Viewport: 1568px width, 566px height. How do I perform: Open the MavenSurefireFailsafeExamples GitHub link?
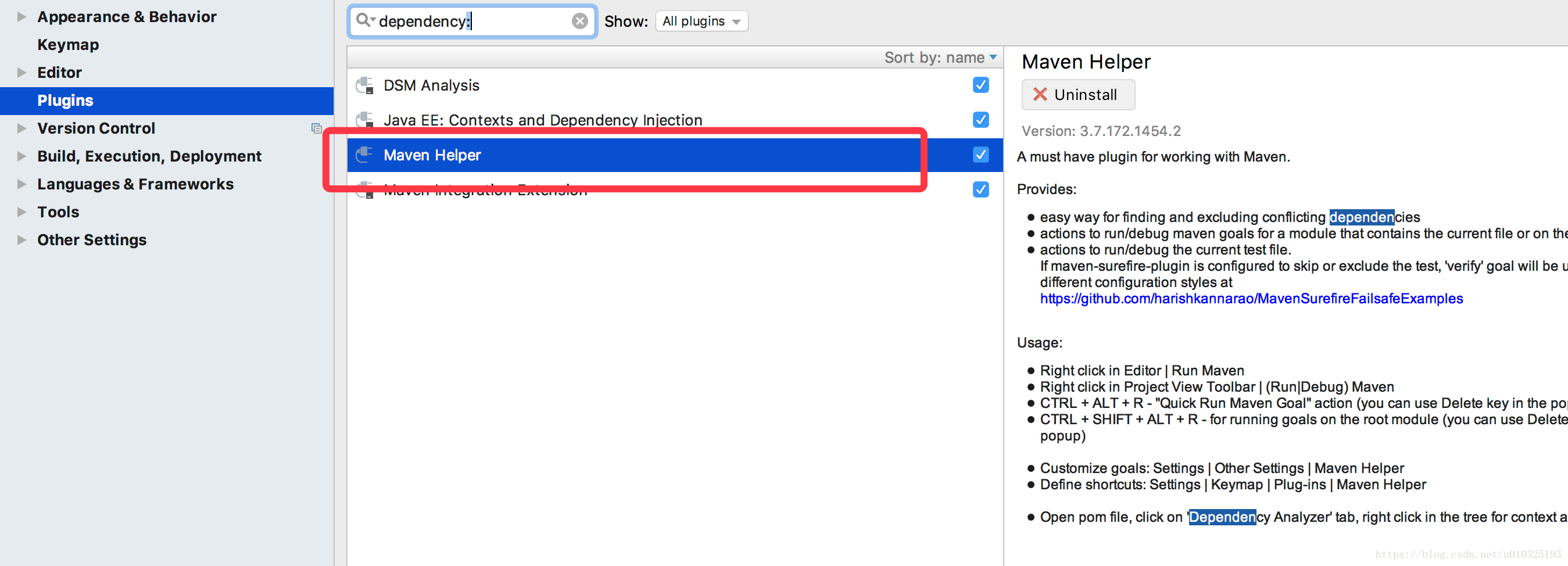pos(1251,298)
